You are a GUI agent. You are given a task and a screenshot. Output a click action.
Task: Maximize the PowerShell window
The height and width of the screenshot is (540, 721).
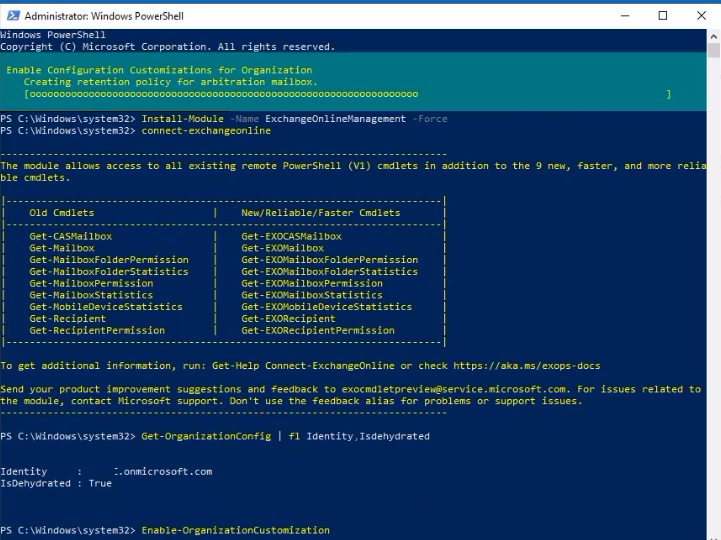[663, 16]
